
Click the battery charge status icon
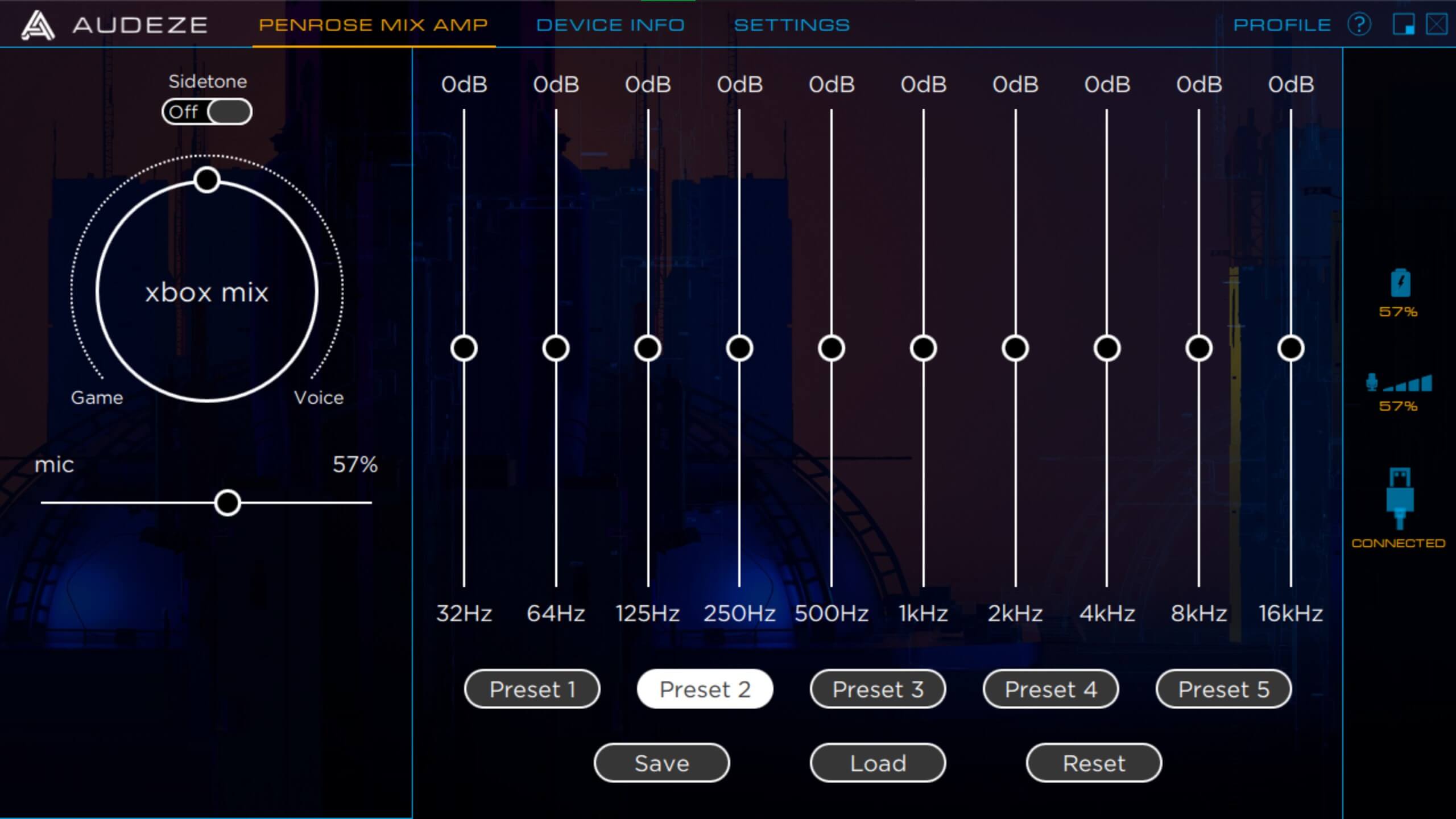(1400, 283)
